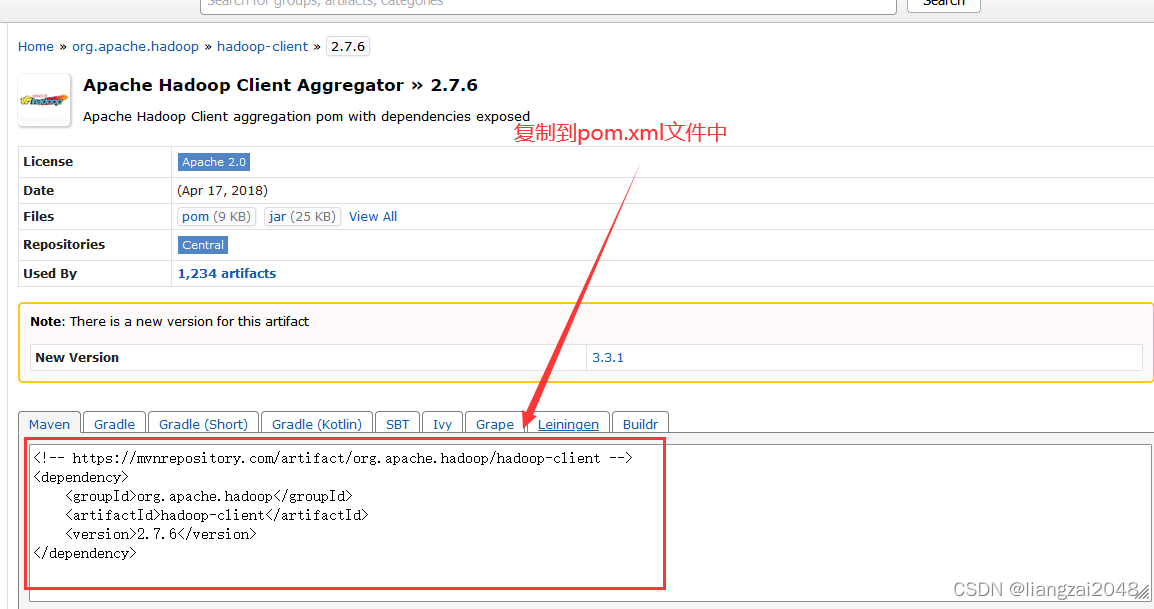This screenshot has width=1154, height=609.
Task: Click the '(Apr 17, 2018)' date text
Action: pos(222,190)
